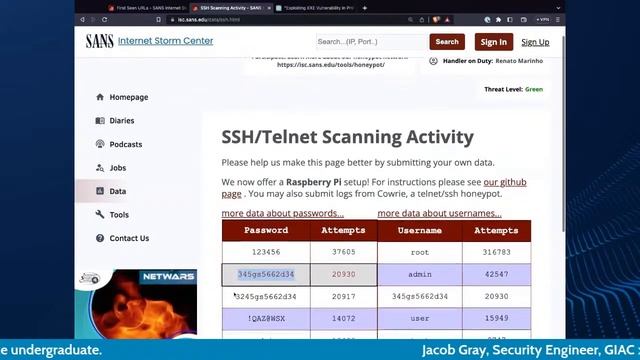This screenshot has width=640, height=360.
Task: Click username cell root
Action: [420, 252]
